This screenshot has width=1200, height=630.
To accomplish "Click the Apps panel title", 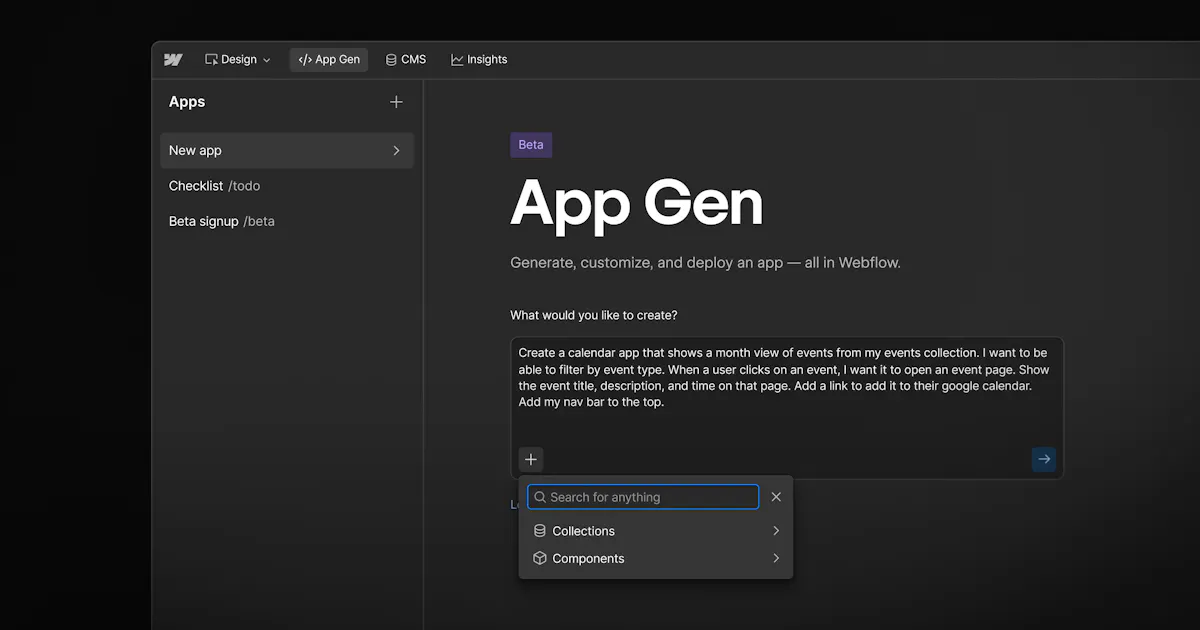I will (x=187, y=102).
